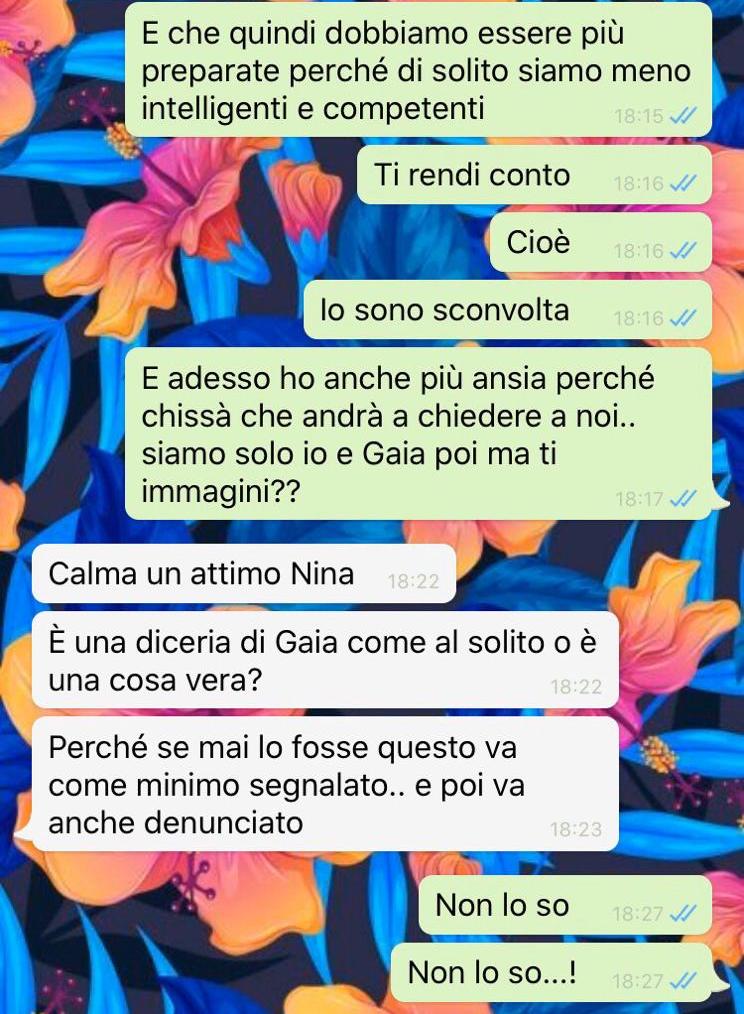Tap the double ticks on 'Io sono sconvolta'
744x1014 pixels.
click(683, 318)
